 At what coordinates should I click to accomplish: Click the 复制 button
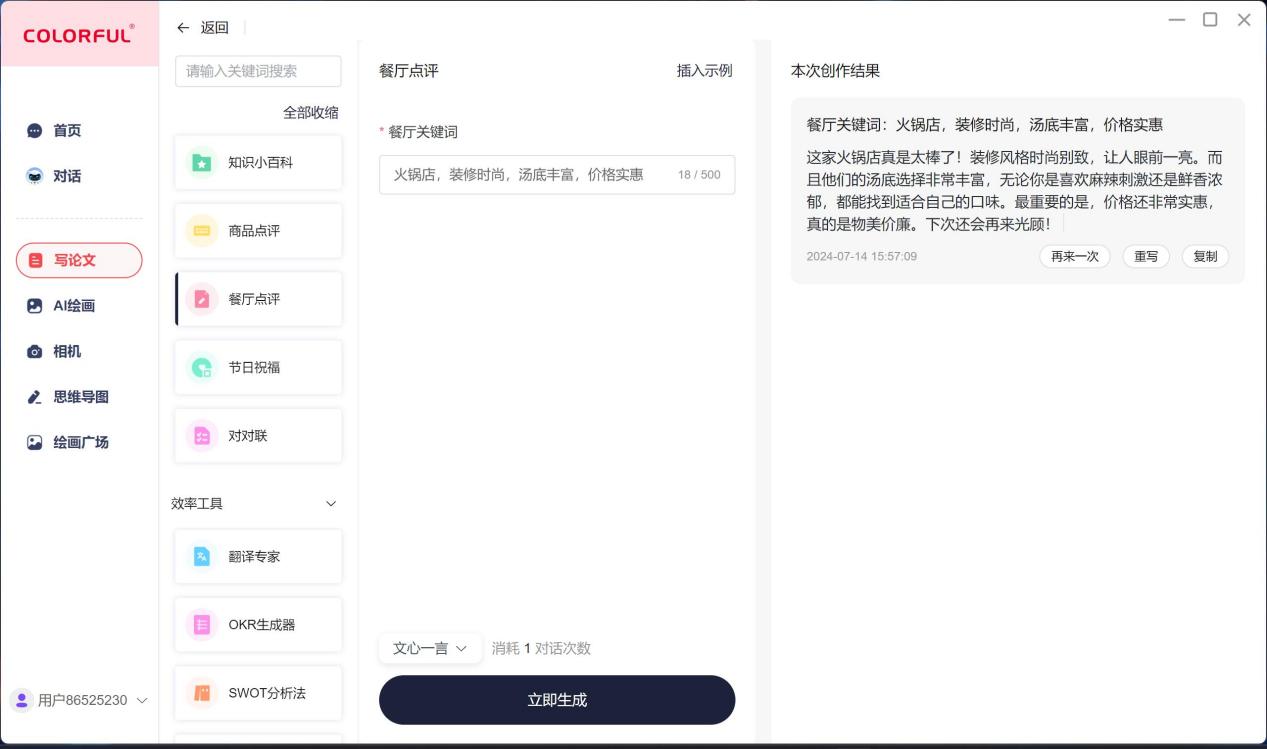pyautogui.click(x=1205, y=257)
